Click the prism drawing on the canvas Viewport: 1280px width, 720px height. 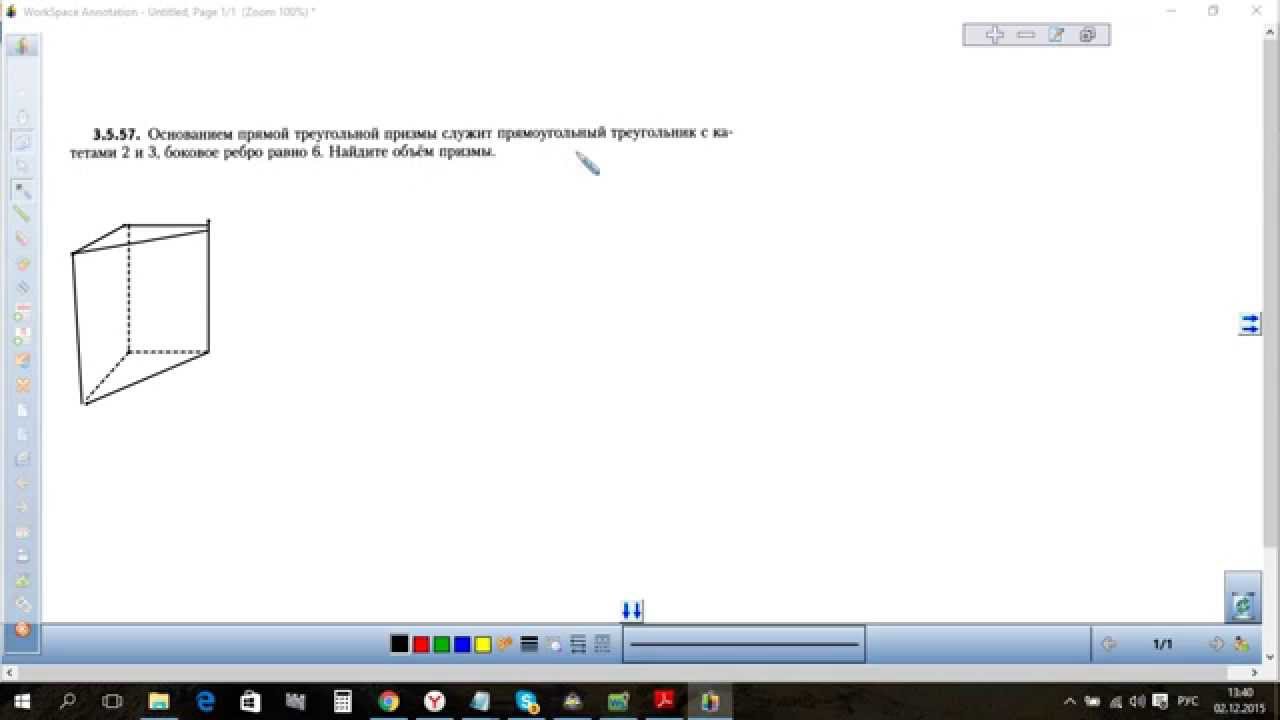(x=140, y=312)
